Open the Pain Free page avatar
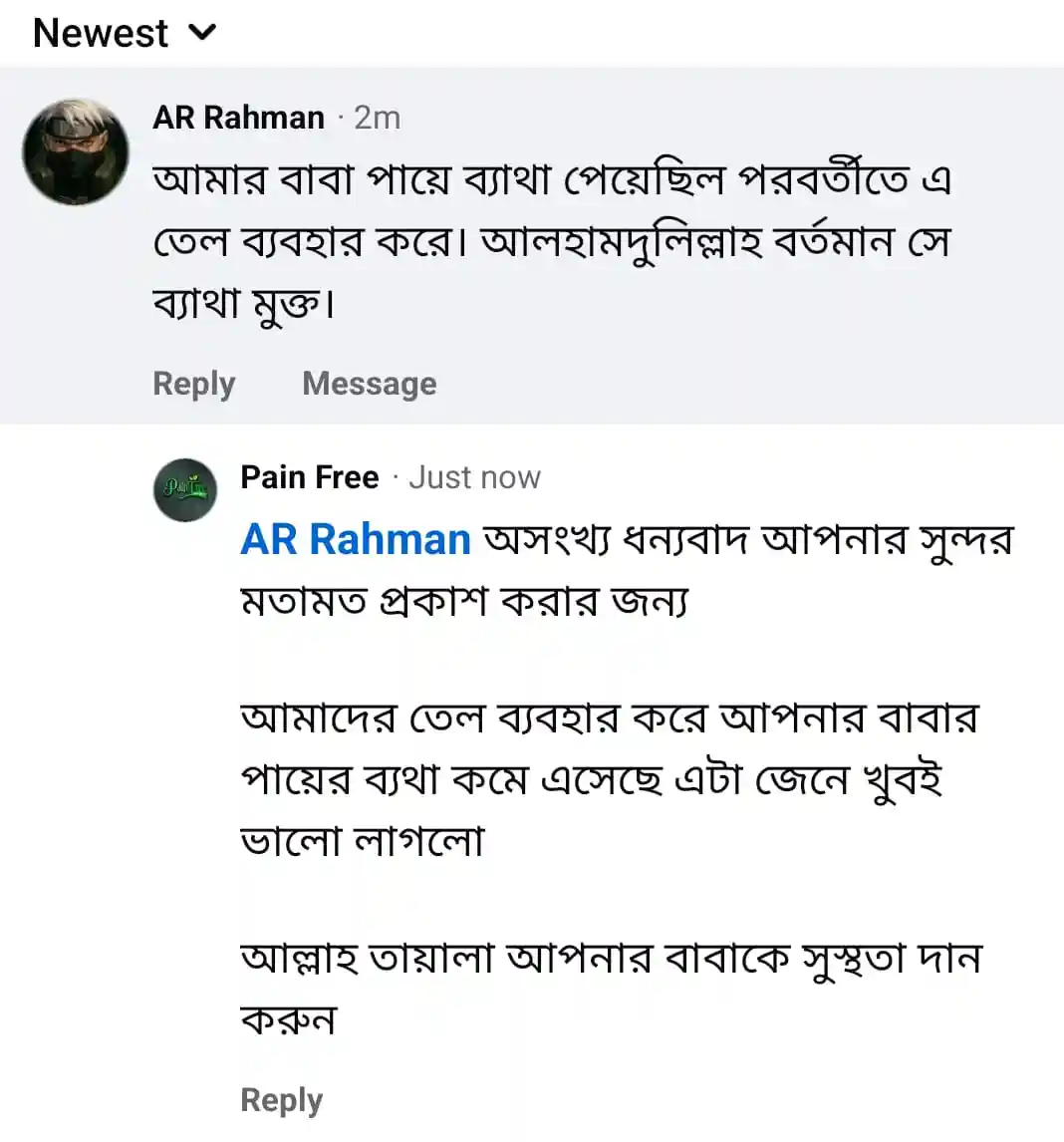The image size is (1064, 1142). (x=185, y=489)
